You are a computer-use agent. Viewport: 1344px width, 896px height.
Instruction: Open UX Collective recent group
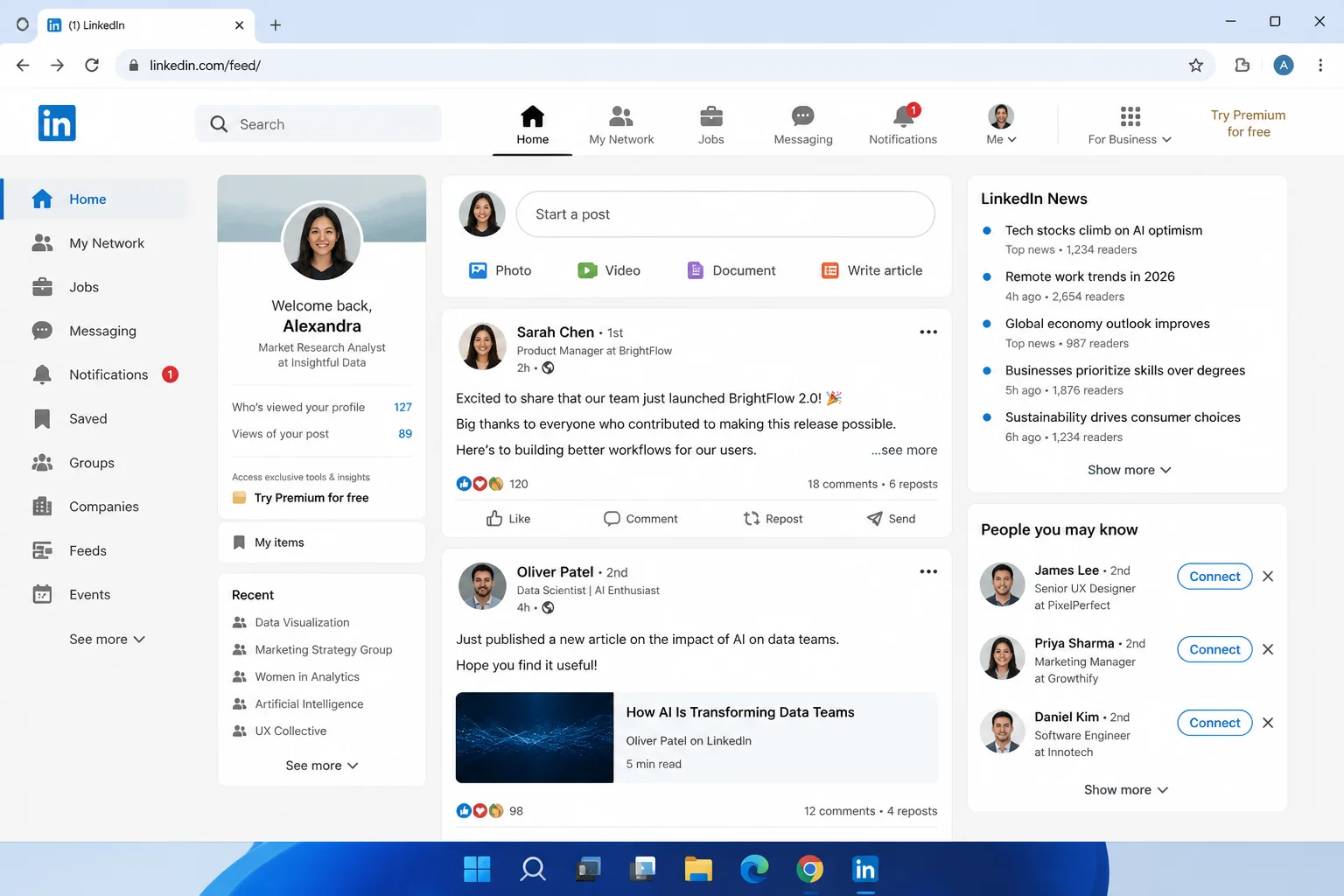(279, 731)
